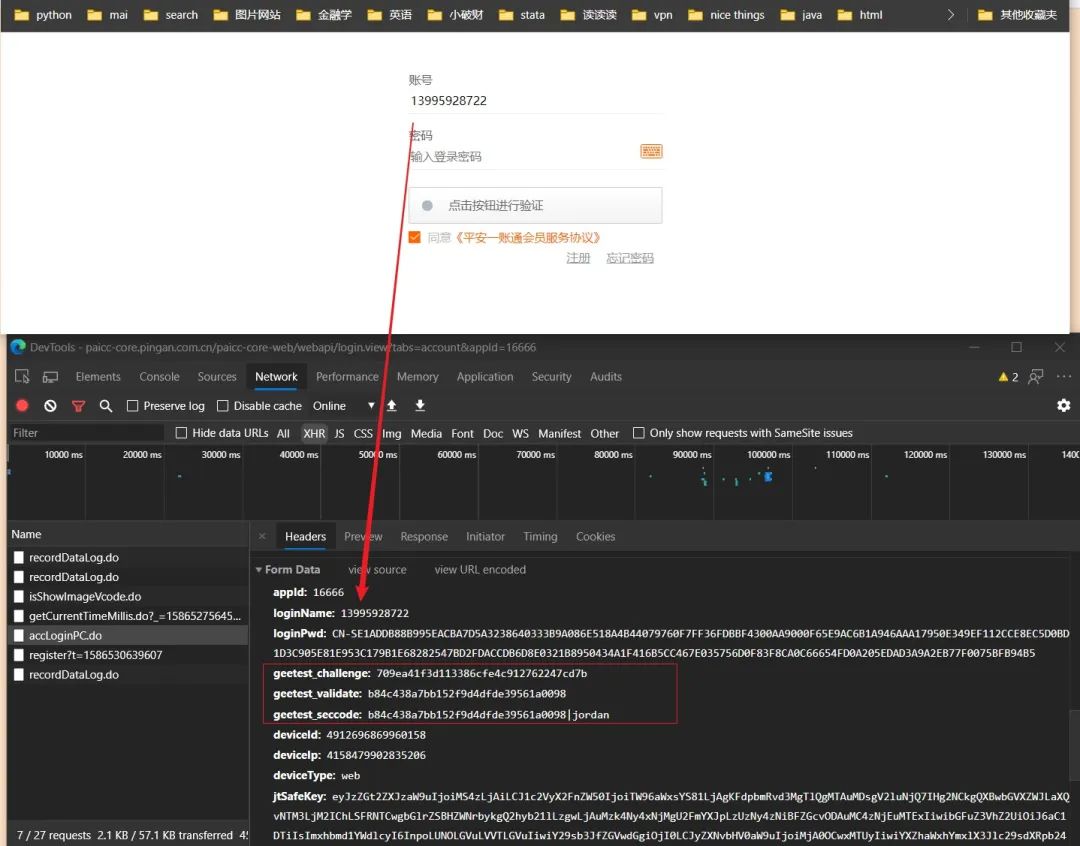Select getCurrentTimeMillis.do request

click(128, 616)
